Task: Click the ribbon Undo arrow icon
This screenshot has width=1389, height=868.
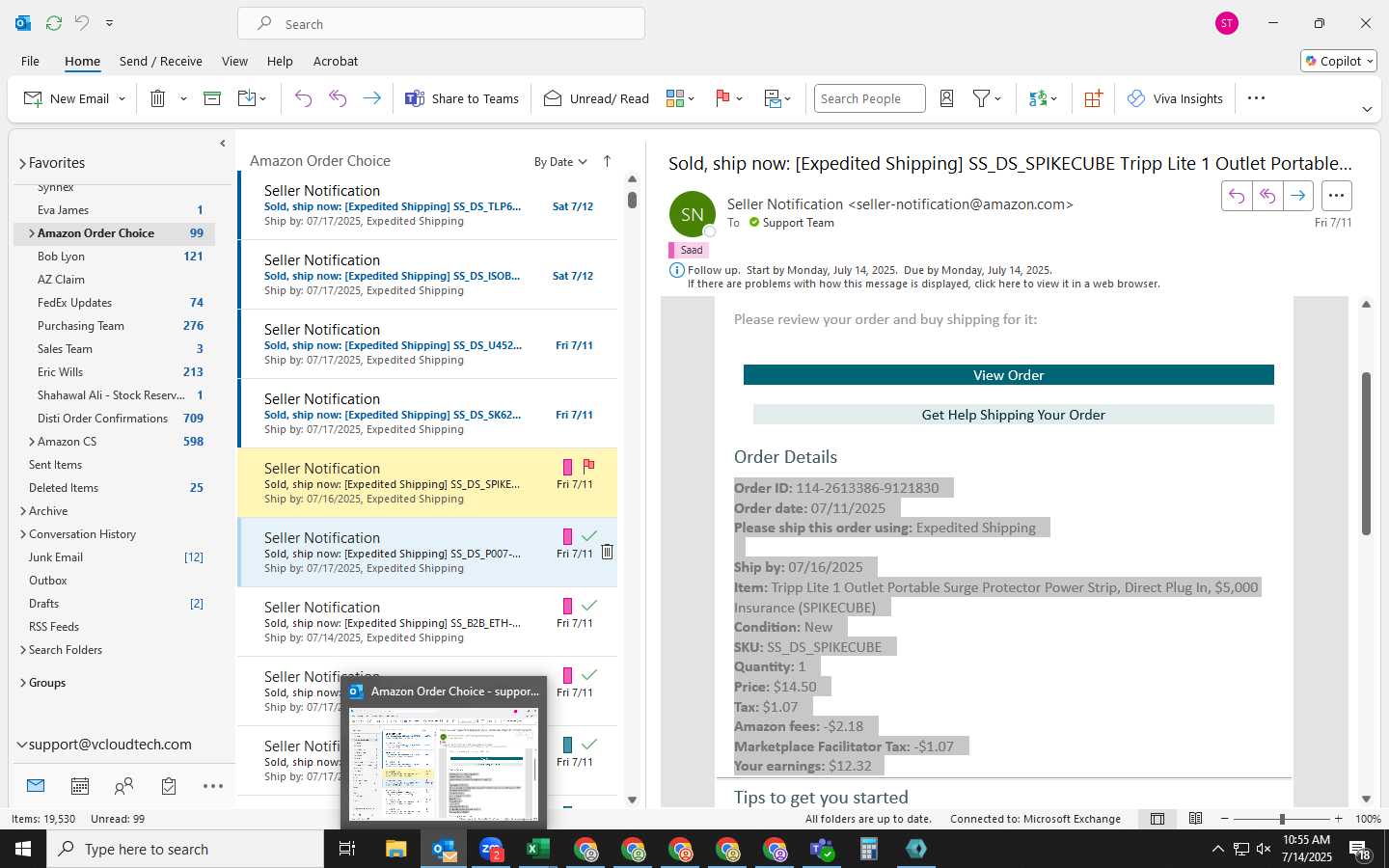Action: coord(303,98)
